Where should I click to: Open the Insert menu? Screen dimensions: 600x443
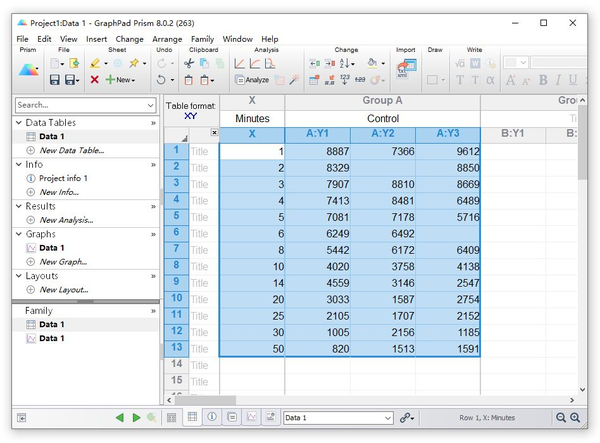[96, 38]
